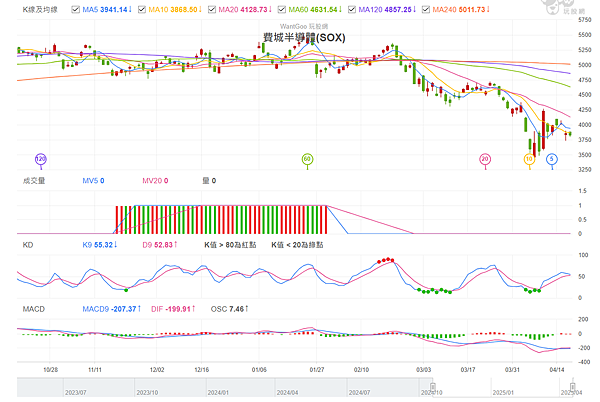Uncheck the MA10 moving average checkbox
The height and width of the screenshot is (402, 600).
[x=142, y=10]
